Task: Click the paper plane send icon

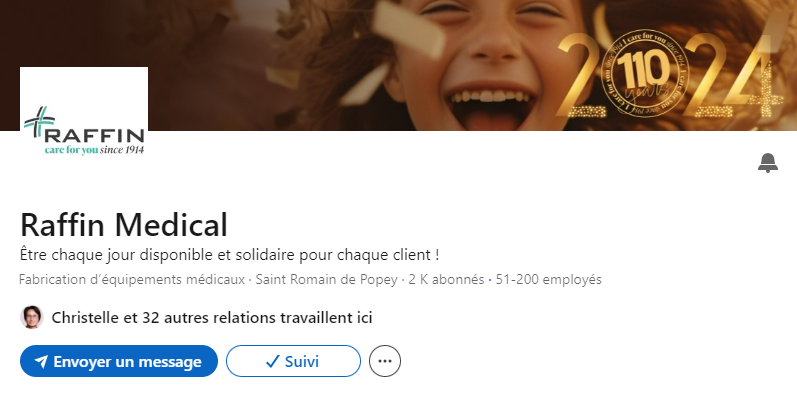Action: 41,361
